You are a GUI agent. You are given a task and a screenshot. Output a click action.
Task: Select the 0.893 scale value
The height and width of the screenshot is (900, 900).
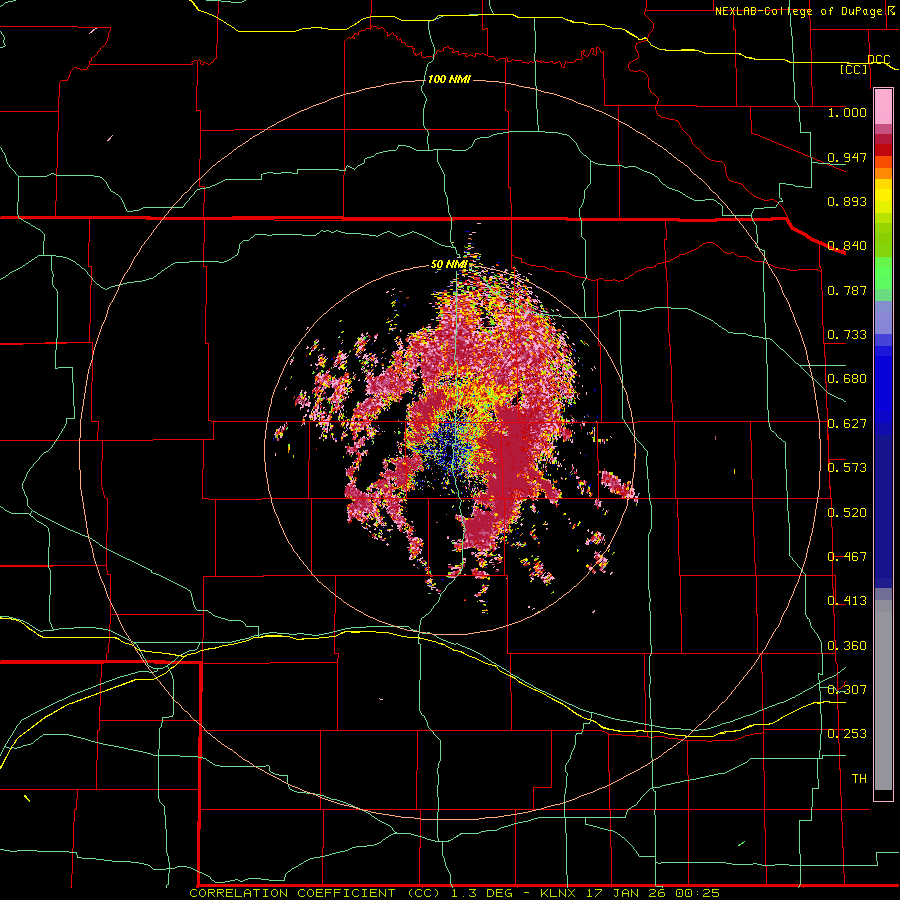(847, 201)
